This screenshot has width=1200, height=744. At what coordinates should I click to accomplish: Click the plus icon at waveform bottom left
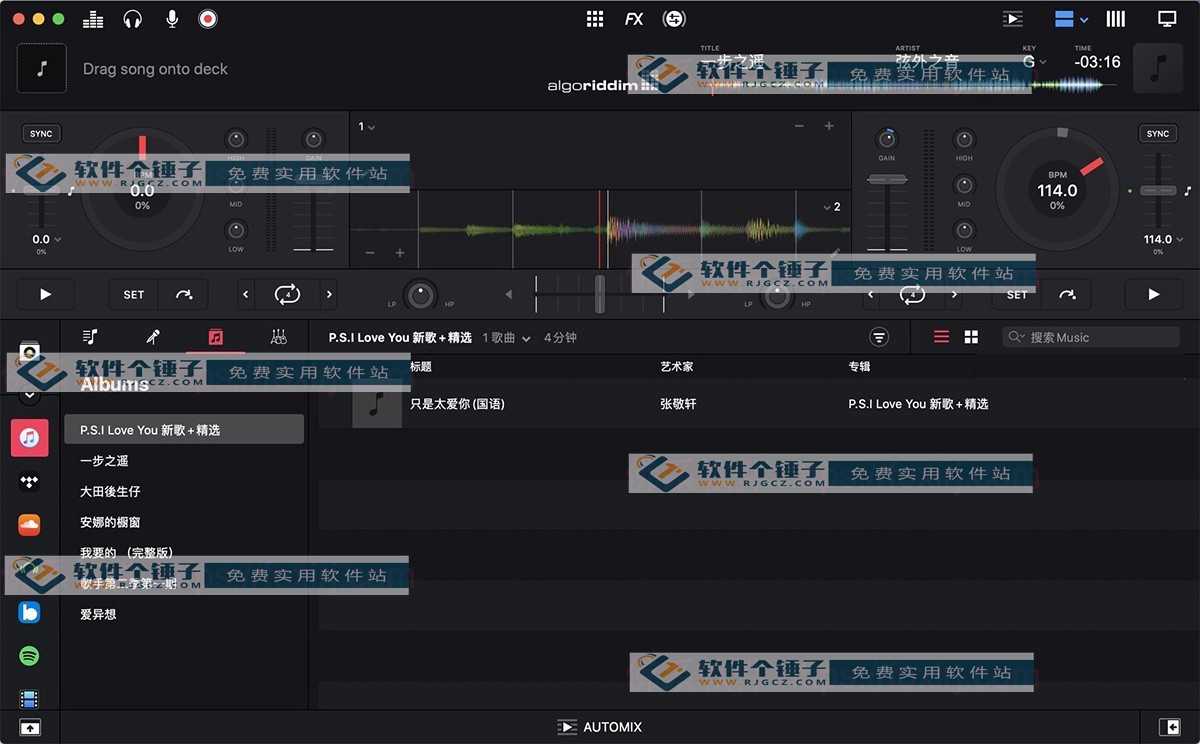click(x=400, y=253)
